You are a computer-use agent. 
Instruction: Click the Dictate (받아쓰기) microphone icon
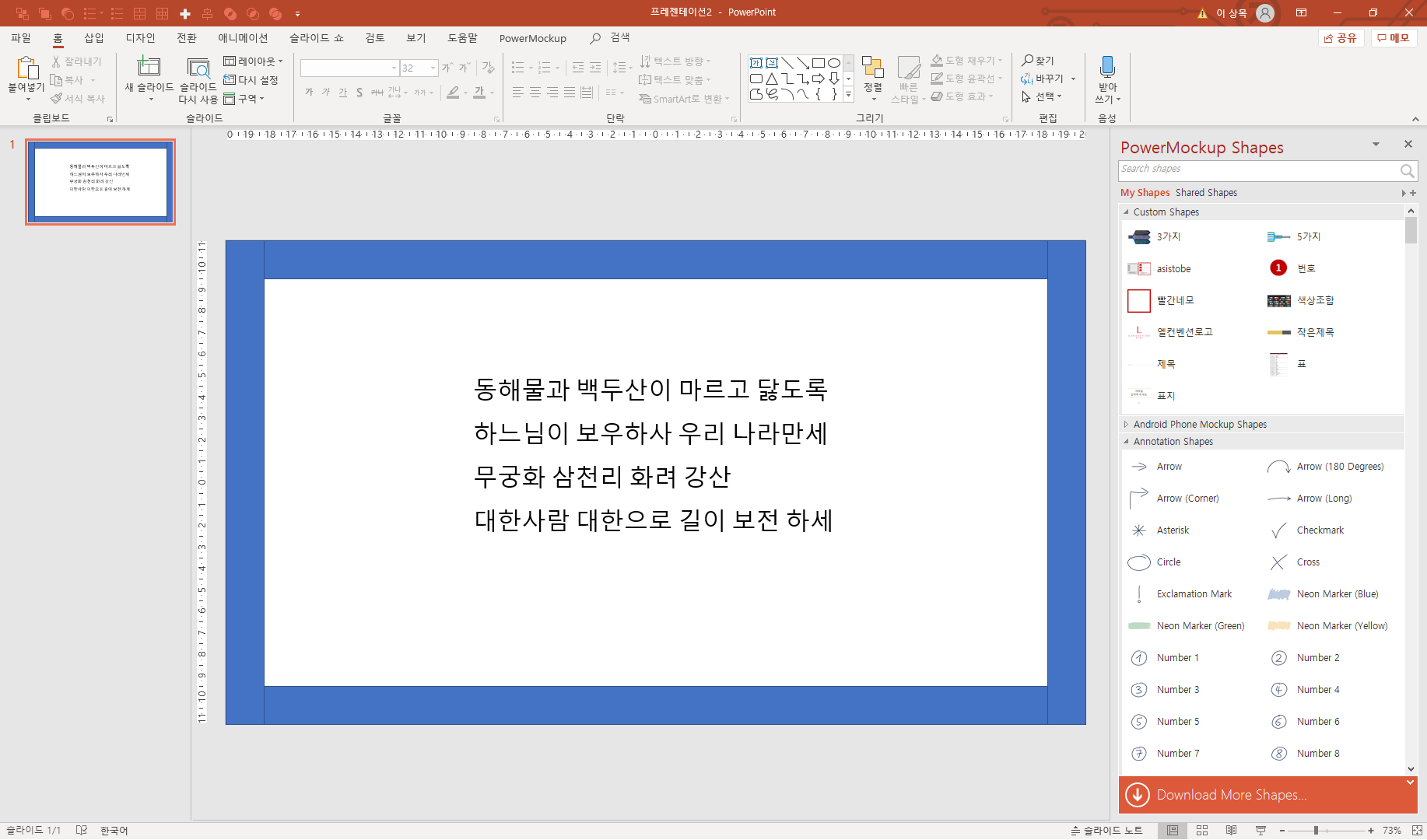tap(1107, 67)
